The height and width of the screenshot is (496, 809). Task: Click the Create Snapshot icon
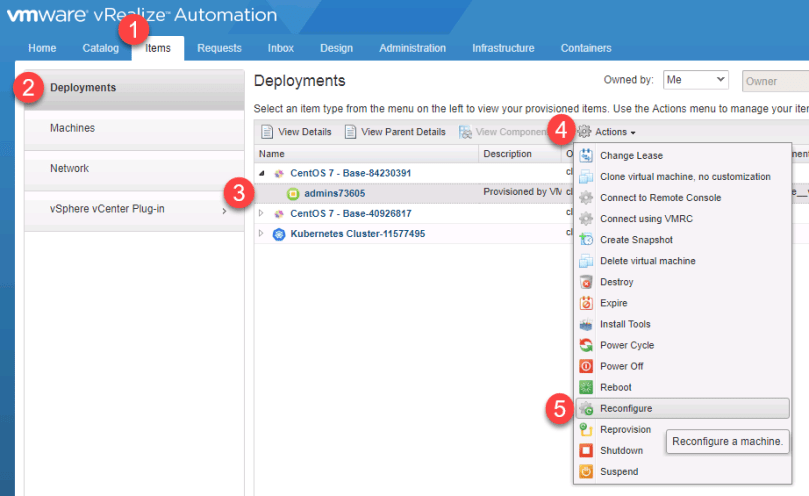587,240
